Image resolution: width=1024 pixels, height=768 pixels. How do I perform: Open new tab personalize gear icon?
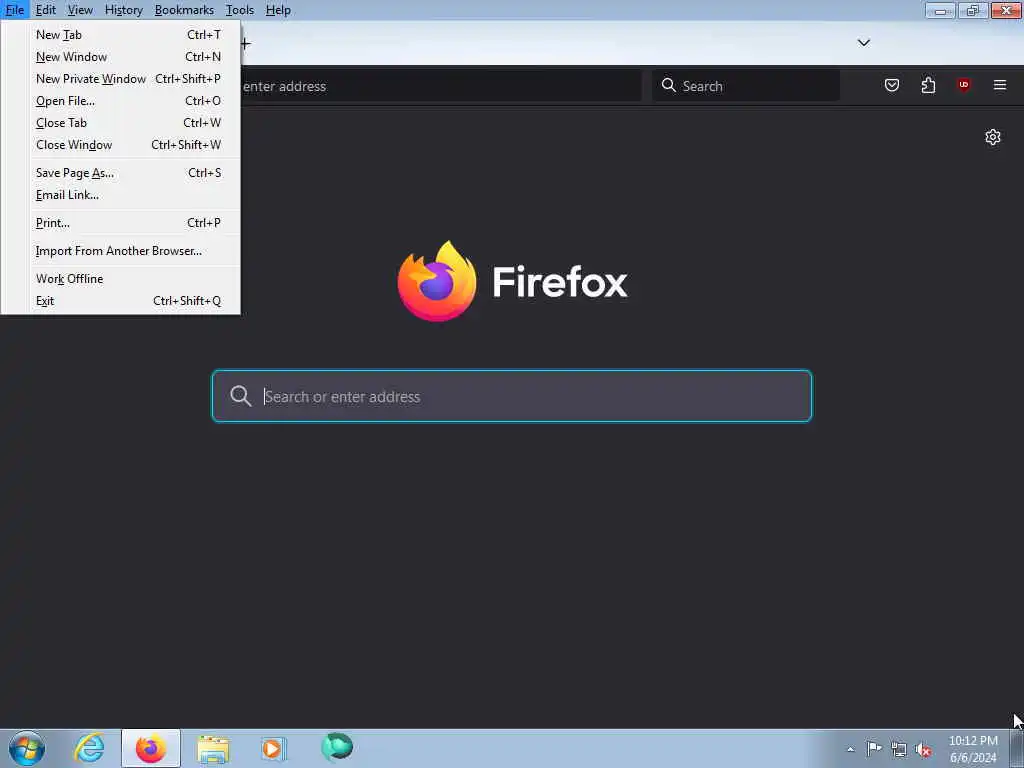point(993,137)
